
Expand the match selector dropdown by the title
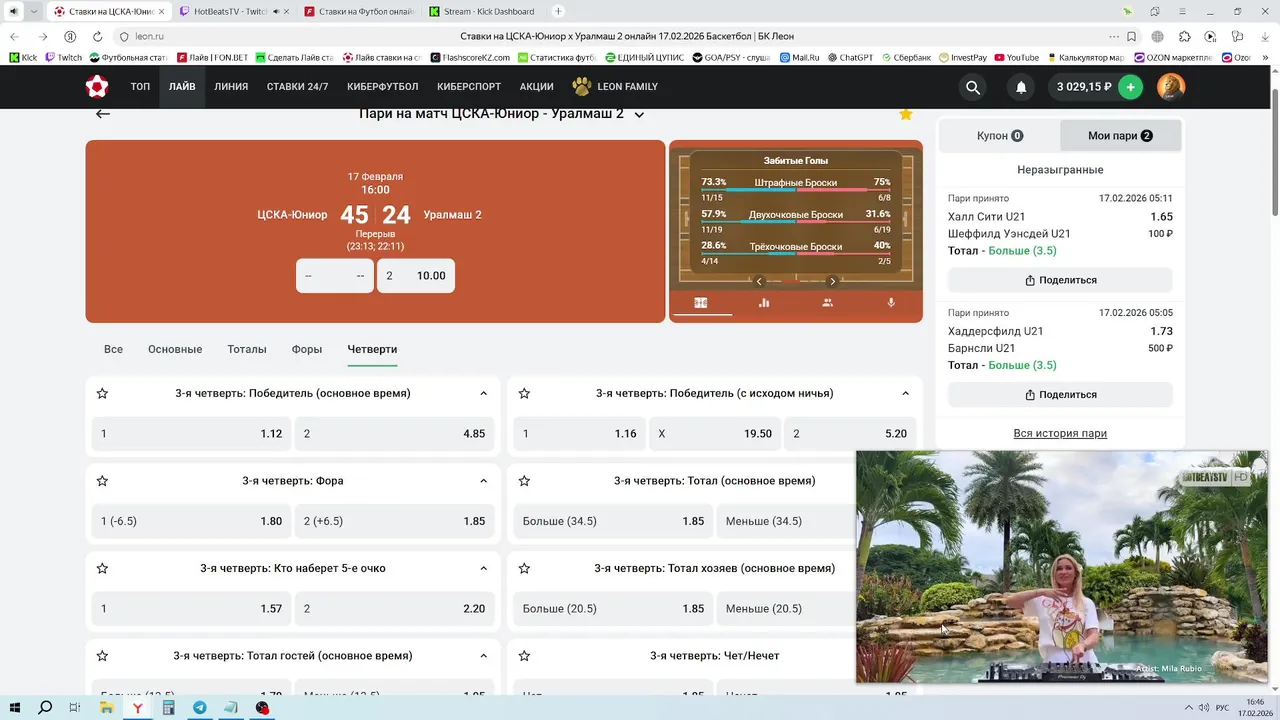639,115
